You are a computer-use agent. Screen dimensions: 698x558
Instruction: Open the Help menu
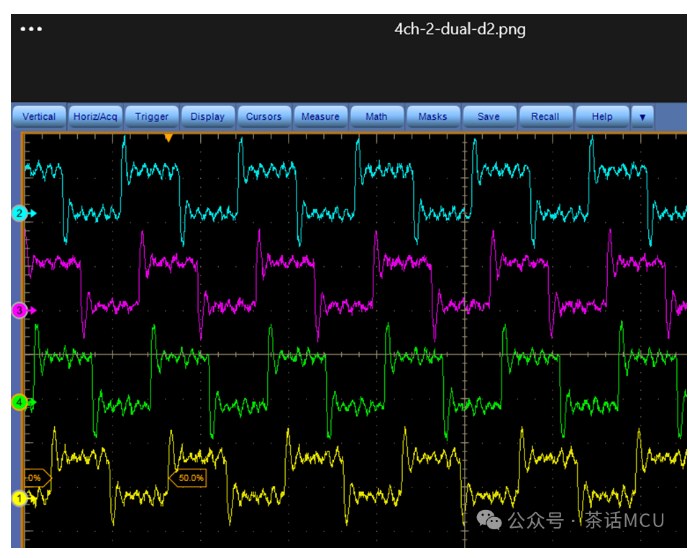[602, 117]
